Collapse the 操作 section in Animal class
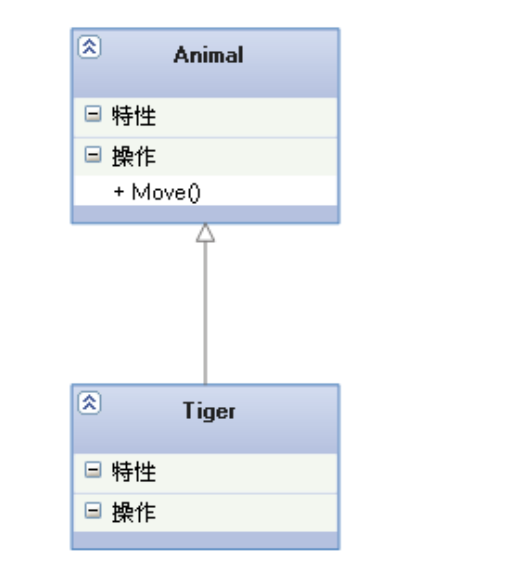Viewport: 516px width, 578px height. (x=93, y=154)
